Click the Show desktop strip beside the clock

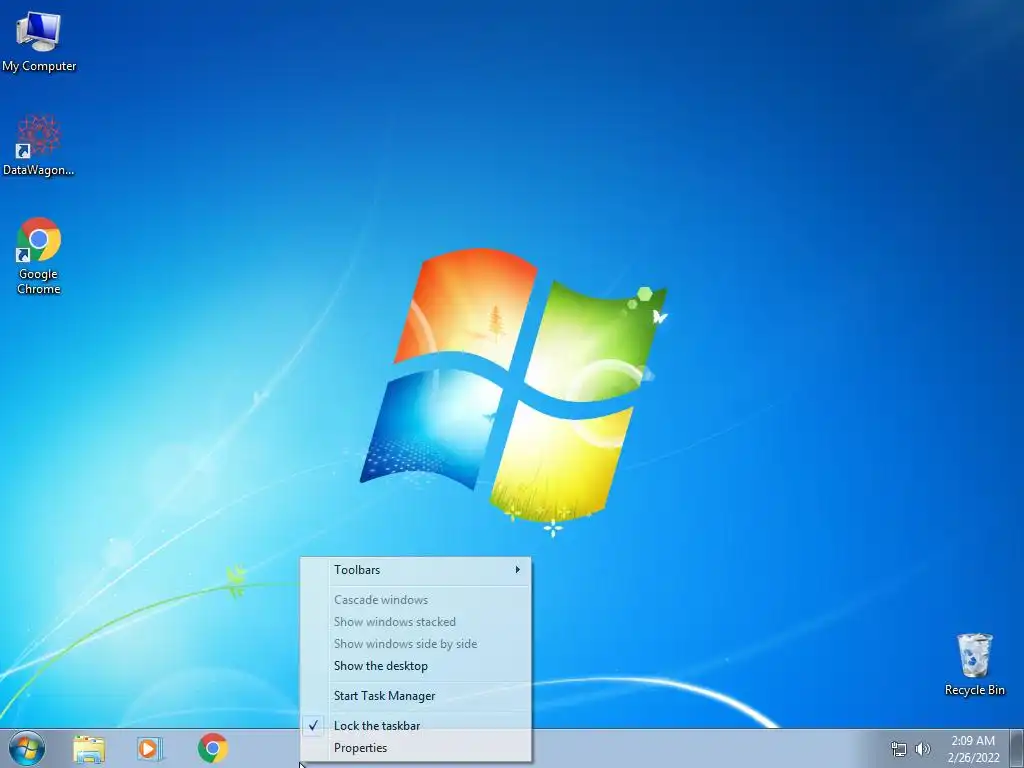tap(1016, 749)
